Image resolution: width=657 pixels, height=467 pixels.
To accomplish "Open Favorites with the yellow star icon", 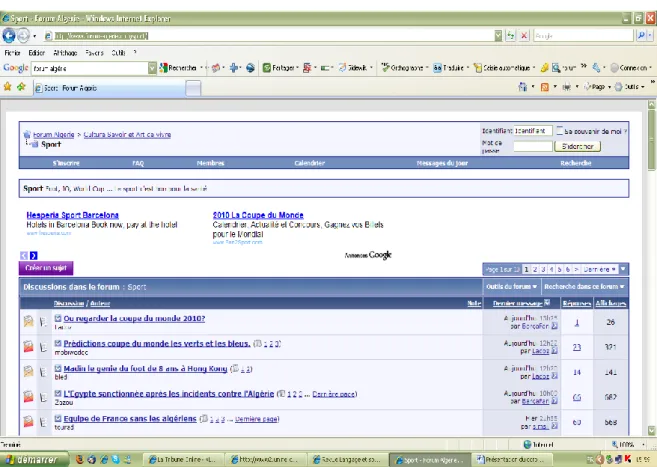I will pos(8,87).
